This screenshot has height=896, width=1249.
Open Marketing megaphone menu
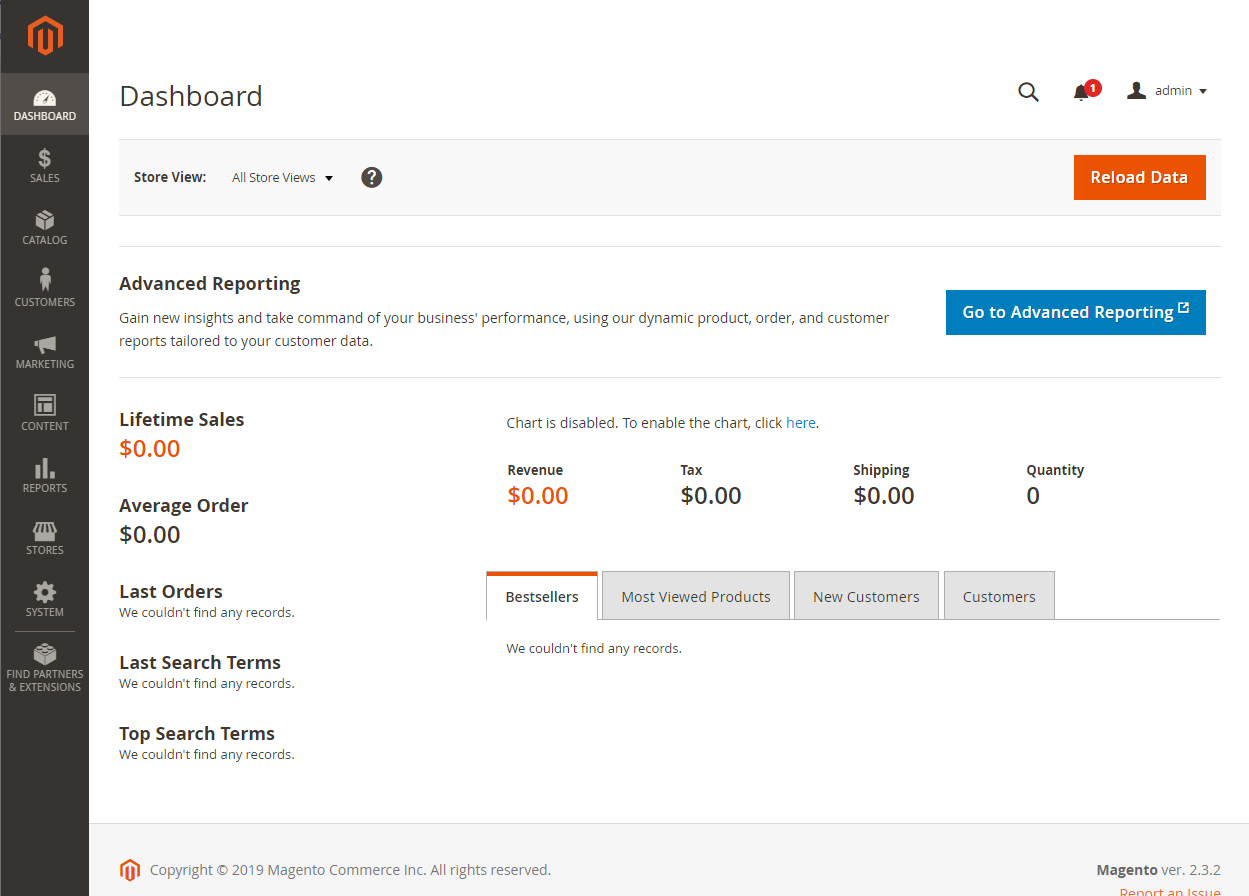click(x=44, y=351)
